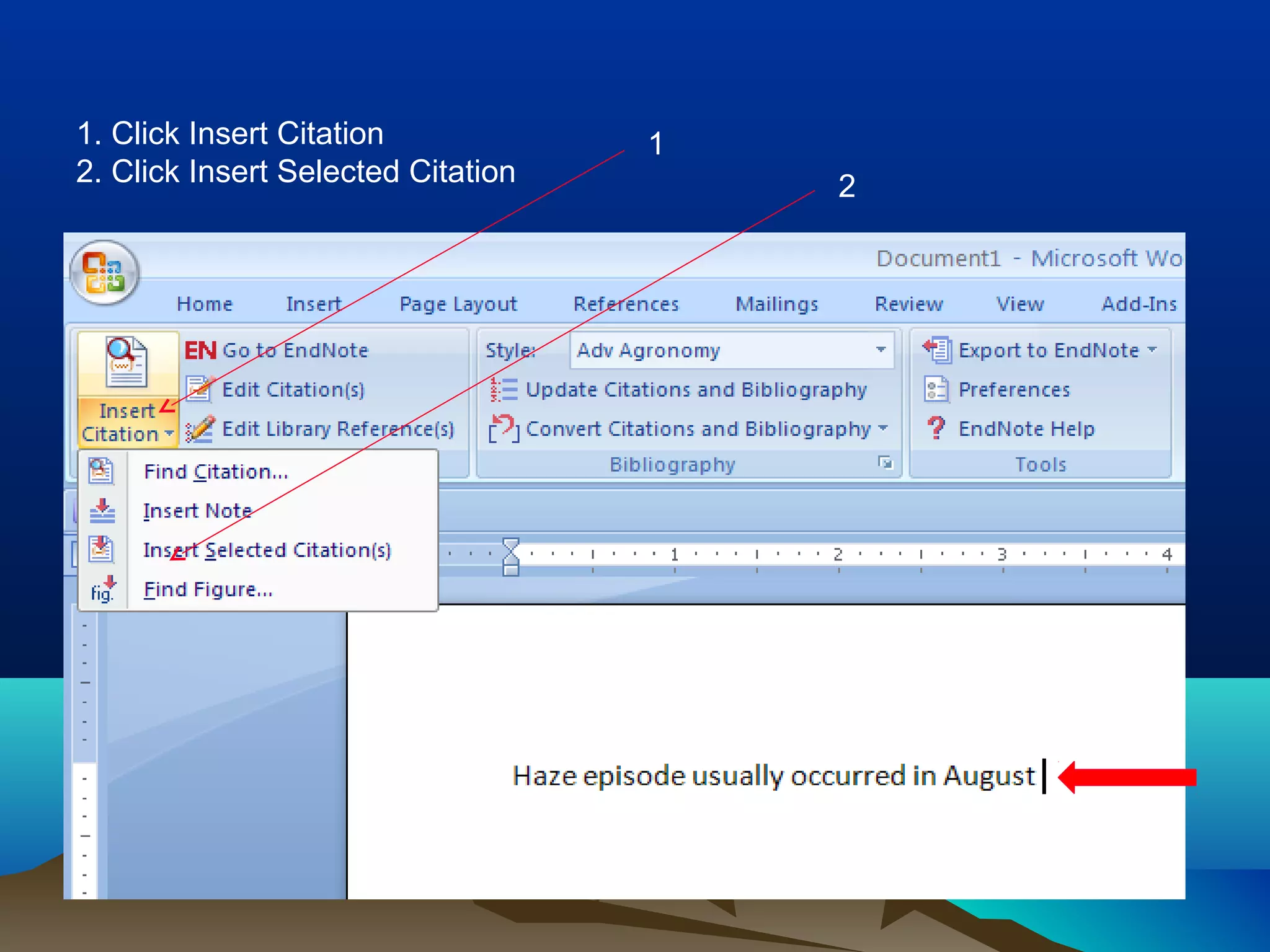Open the Bibliography group dialog launcher
Image resolution: width=1270 pixels, height=952 pixels.
886,463
